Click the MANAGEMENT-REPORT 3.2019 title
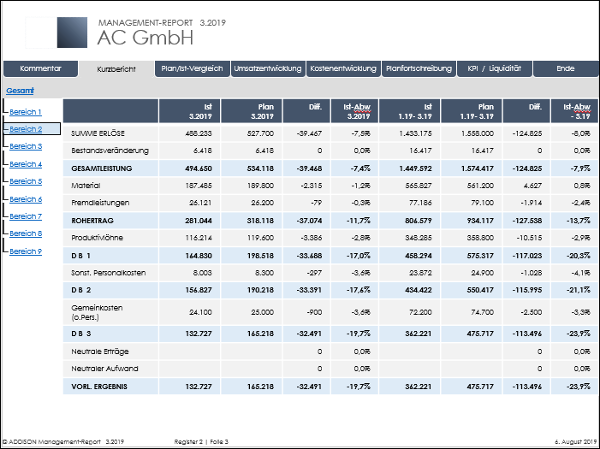The height and width of the screenshot is (449, 600). tap(162, 23)
